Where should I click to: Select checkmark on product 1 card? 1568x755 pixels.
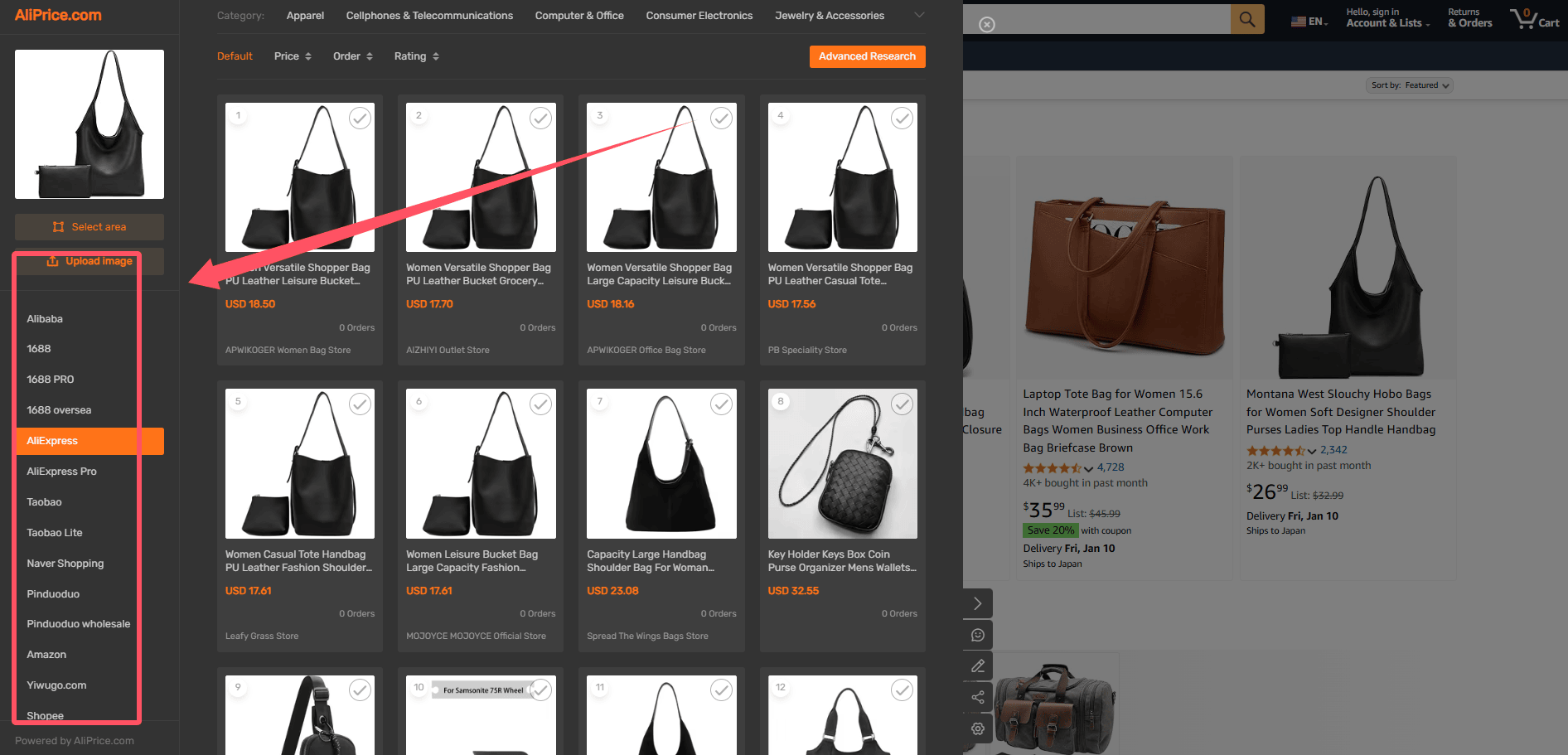click(x=360, y=119)
